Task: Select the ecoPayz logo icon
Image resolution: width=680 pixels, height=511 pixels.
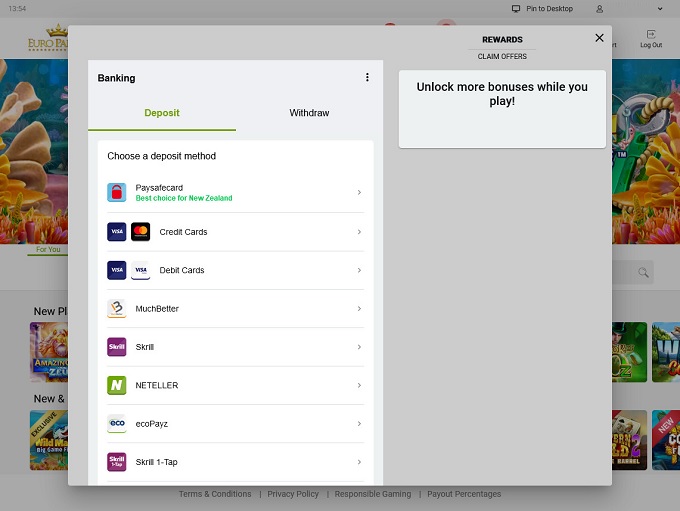Action: pyautogui.click(x=117, y=424)
